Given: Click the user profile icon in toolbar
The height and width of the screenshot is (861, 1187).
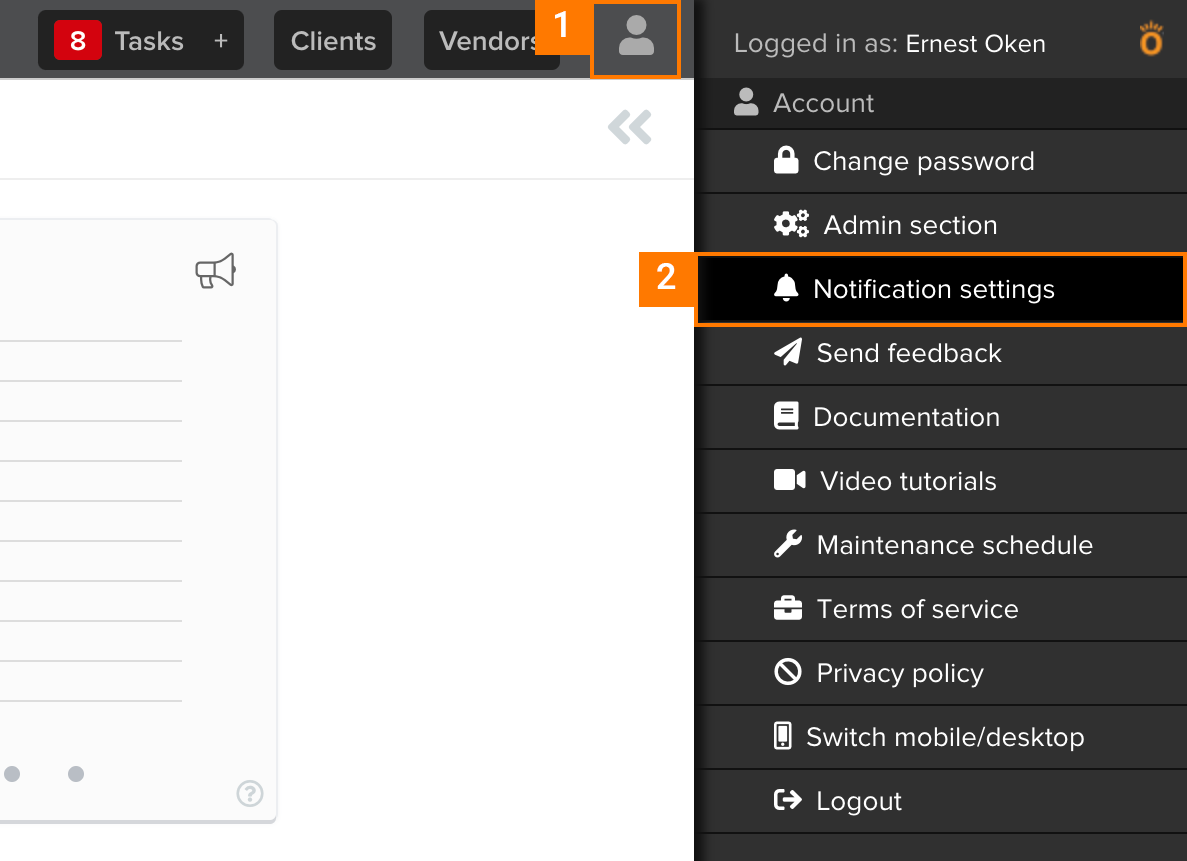Looking at the screenshot, I should point(635,40).
